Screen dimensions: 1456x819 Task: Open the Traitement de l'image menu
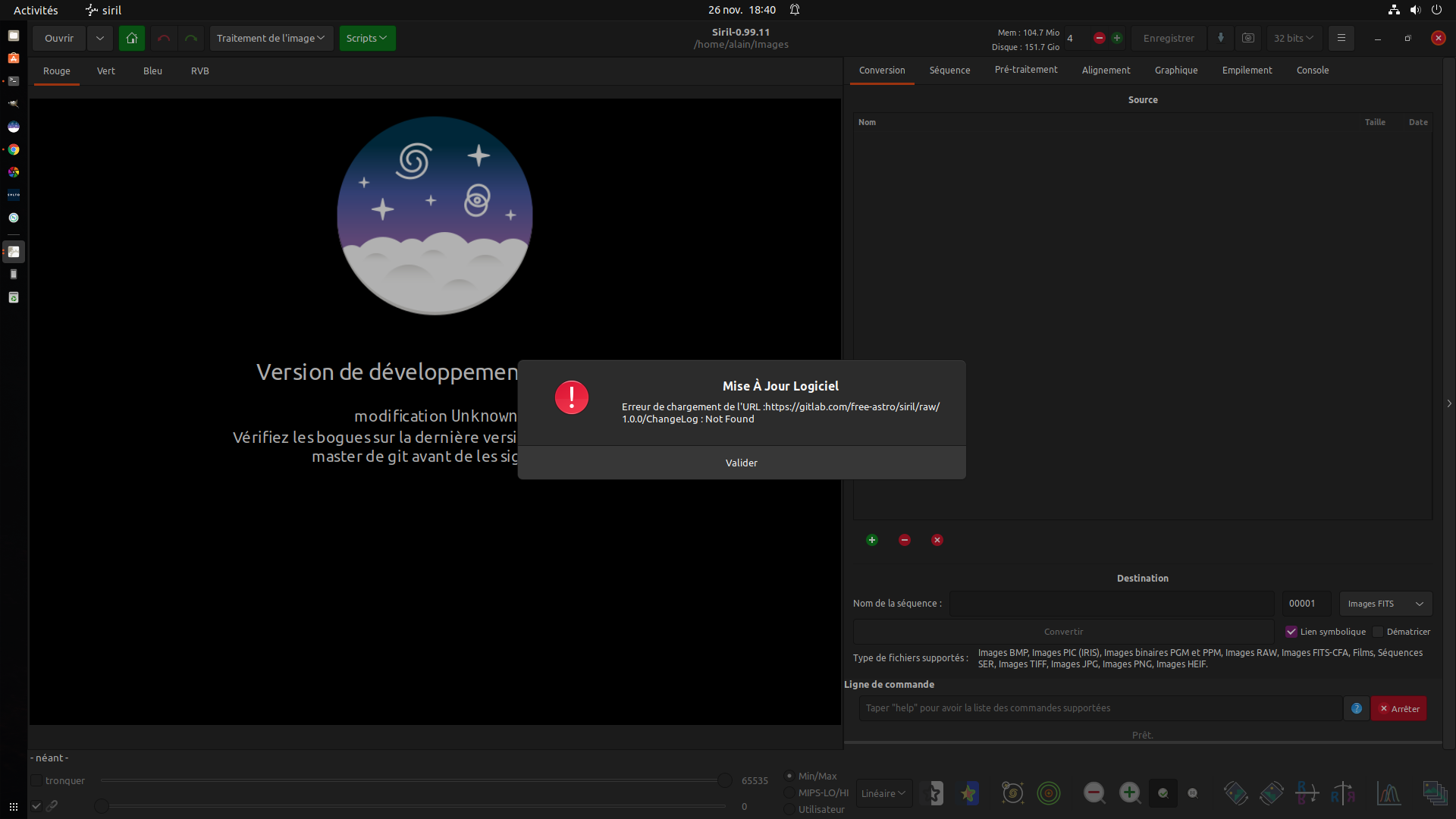pyautogui.click(x=271, y=38)
